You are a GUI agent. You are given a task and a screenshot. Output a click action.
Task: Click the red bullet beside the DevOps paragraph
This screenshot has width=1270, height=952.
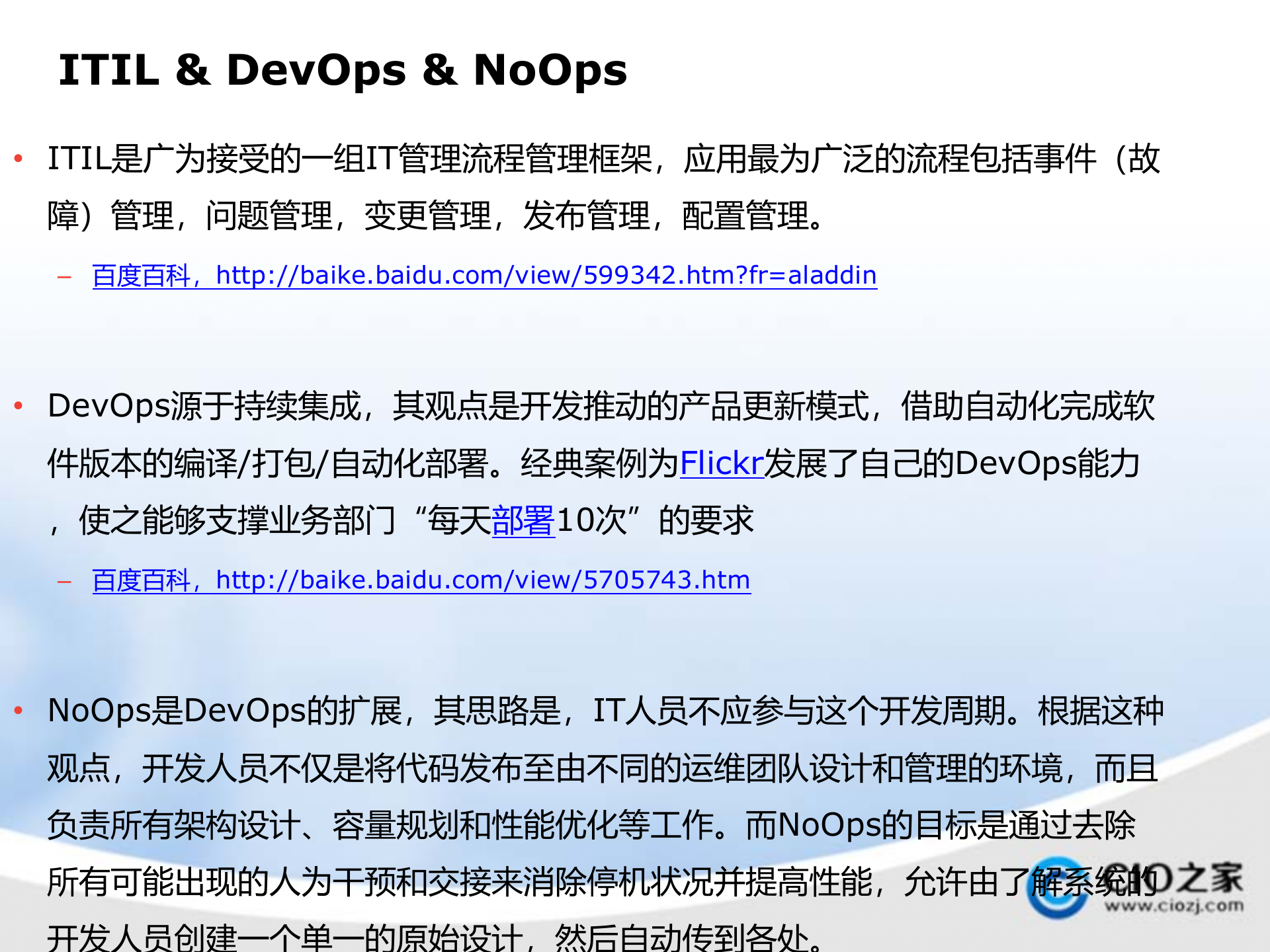pos(19,406)
